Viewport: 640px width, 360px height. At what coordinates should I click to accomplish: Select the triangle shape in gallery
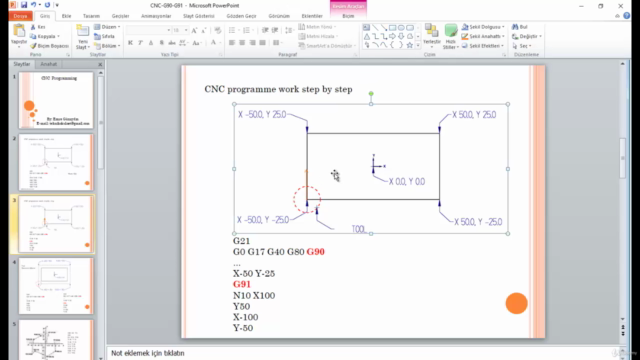(367, 36)
